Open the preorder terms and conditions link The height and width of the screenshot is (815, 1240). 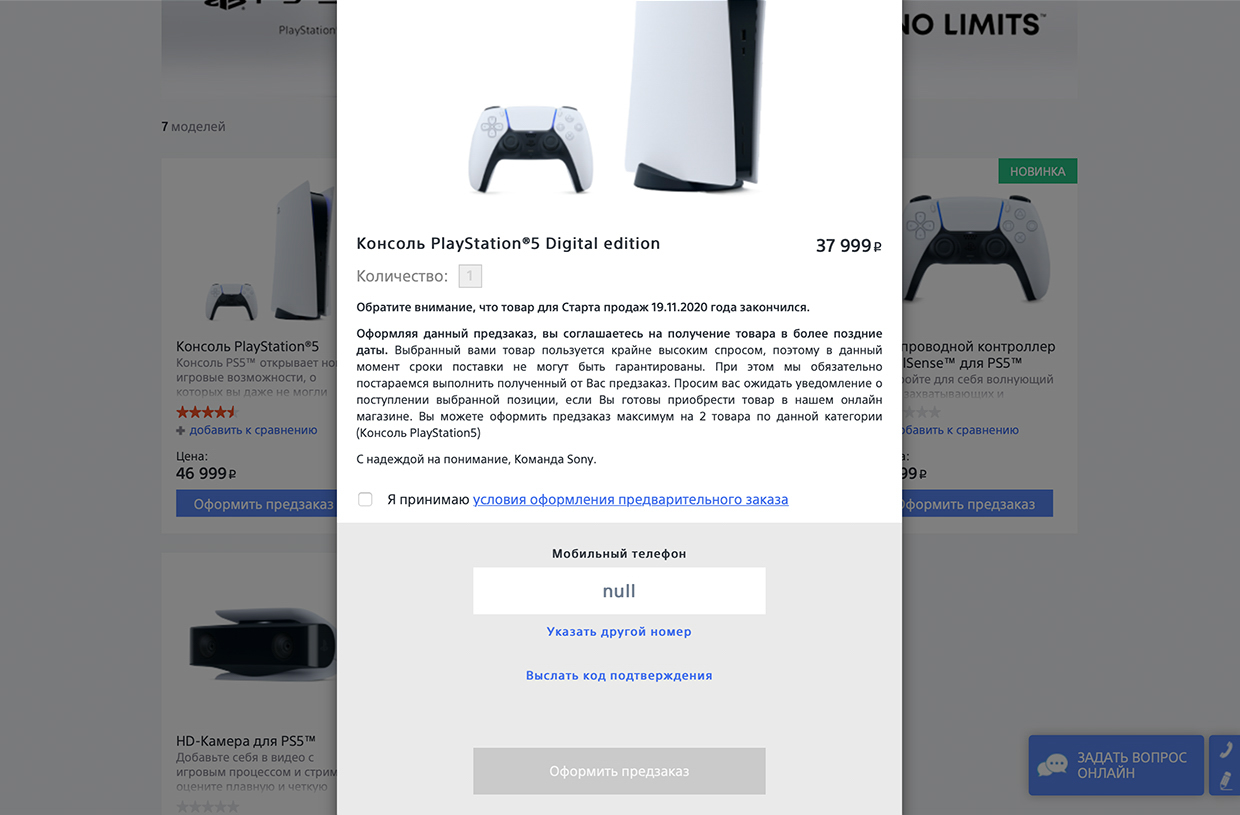630,499
